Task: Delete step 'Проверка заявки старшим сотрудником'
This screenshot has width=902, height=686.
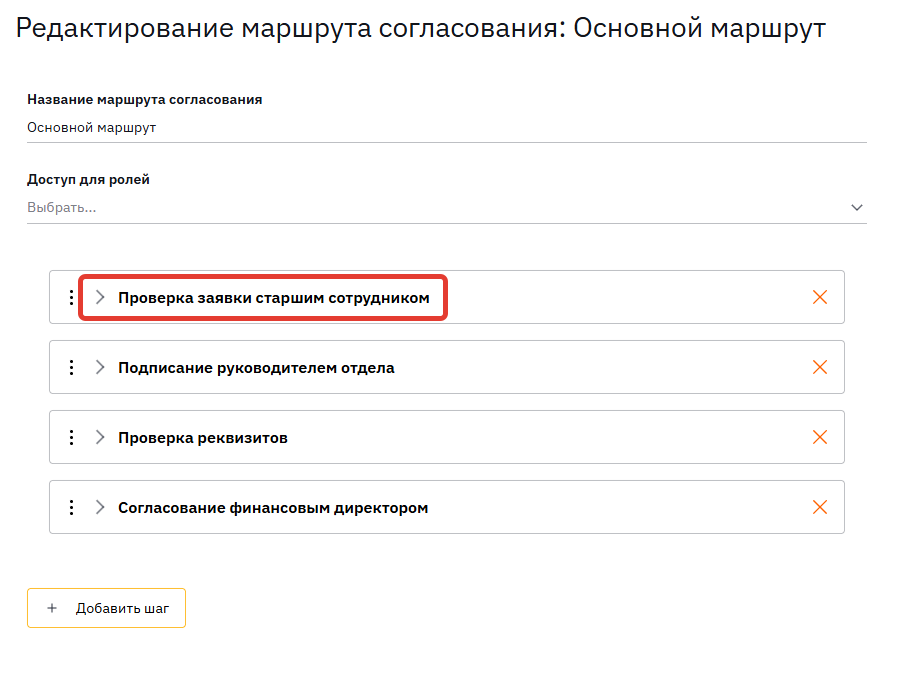Action: point(820,297)
